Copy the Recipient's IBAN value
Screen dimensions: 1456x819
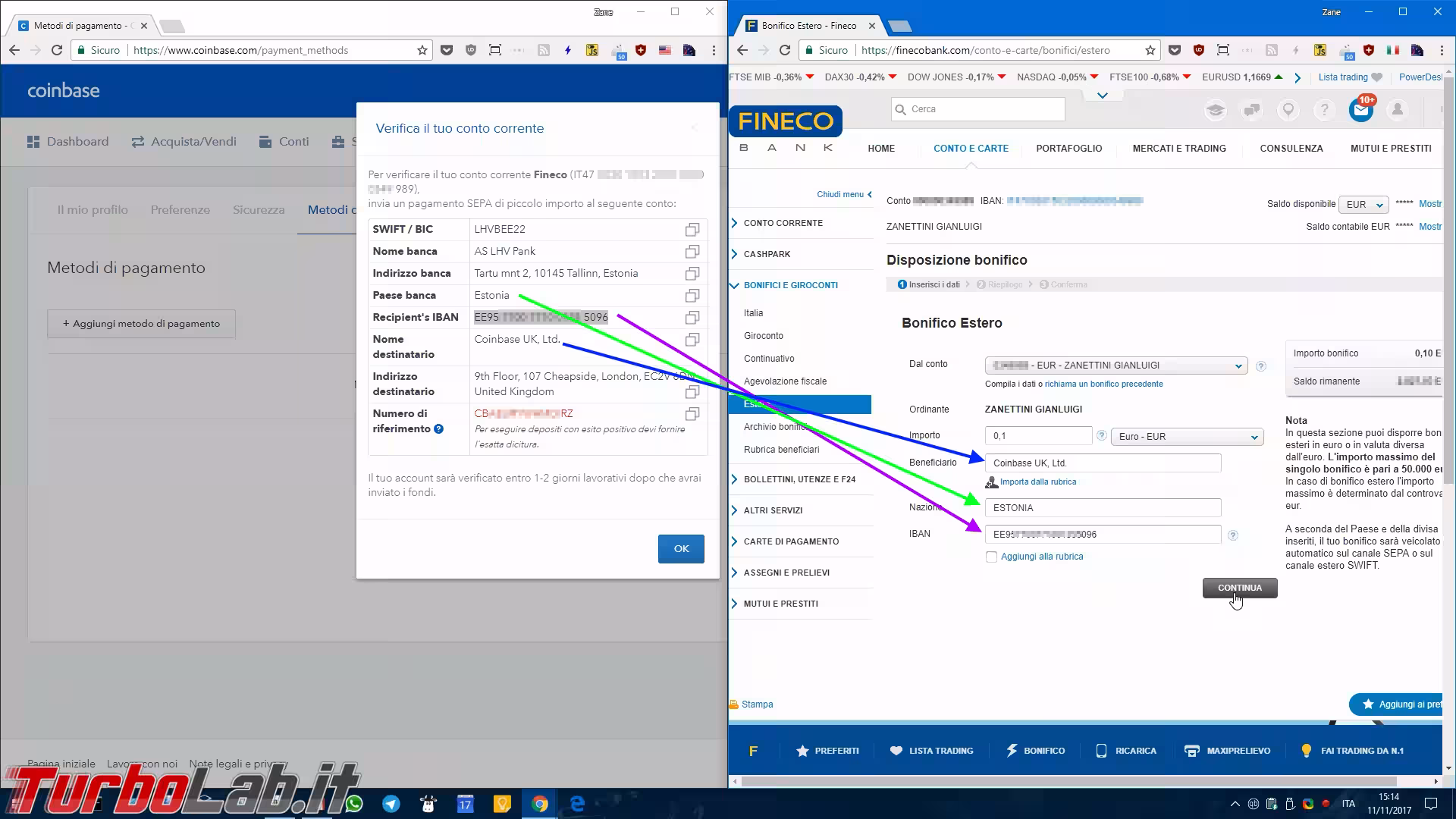click(692, 318)
